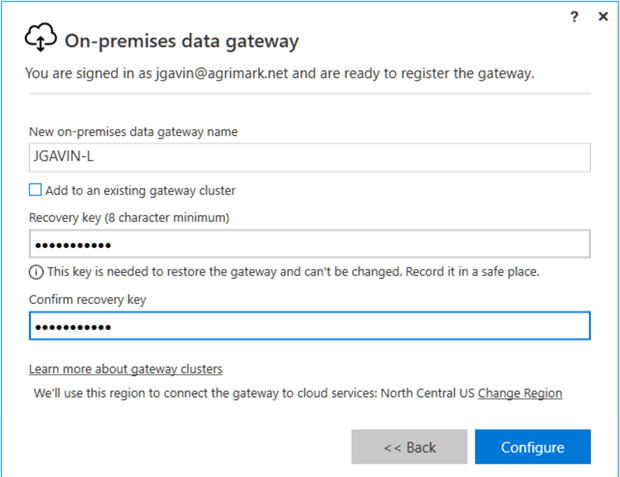Screen dimensions: 620x477
Task: Go back with the << Back button
Action: tap(408, 447)
